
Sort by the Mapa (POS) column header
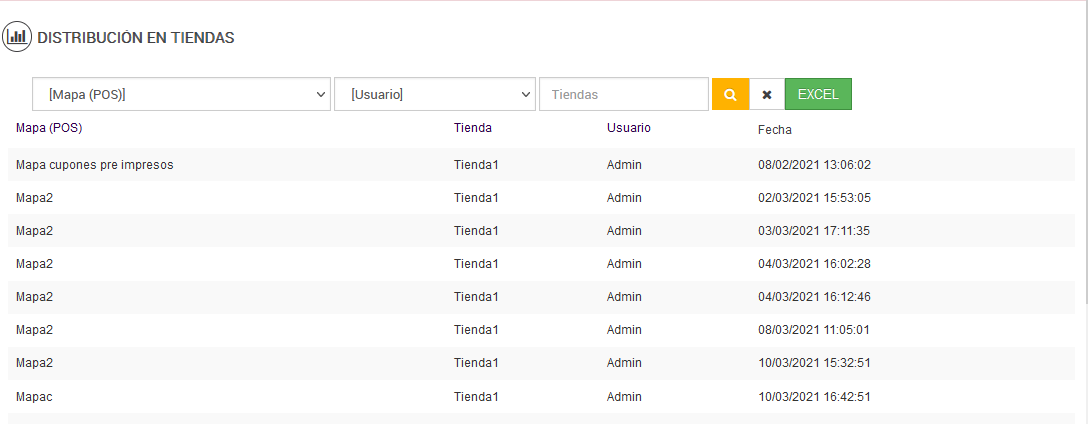[49, 128]
